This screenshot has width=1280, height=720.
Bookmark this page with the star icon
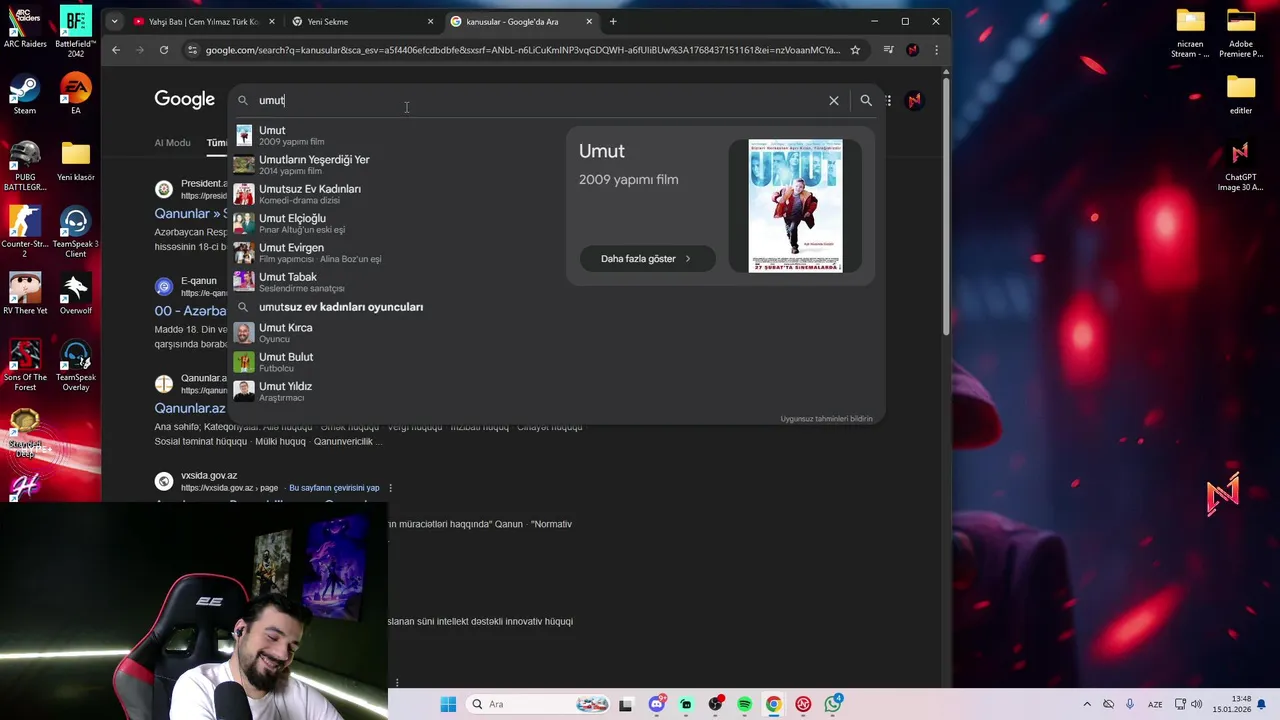[855, 50]
